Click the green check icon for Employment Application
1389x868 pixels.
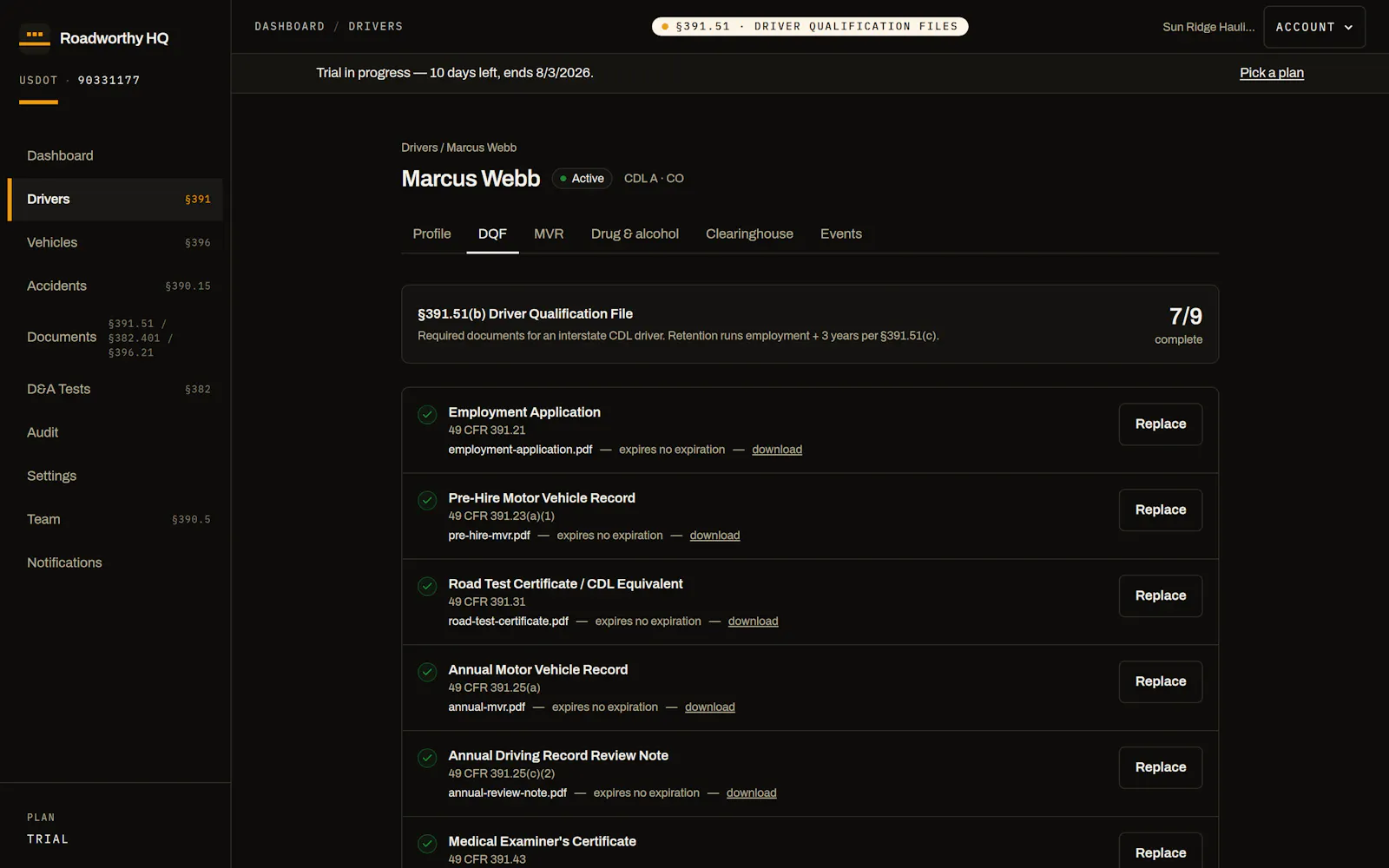tap(427, 415)
